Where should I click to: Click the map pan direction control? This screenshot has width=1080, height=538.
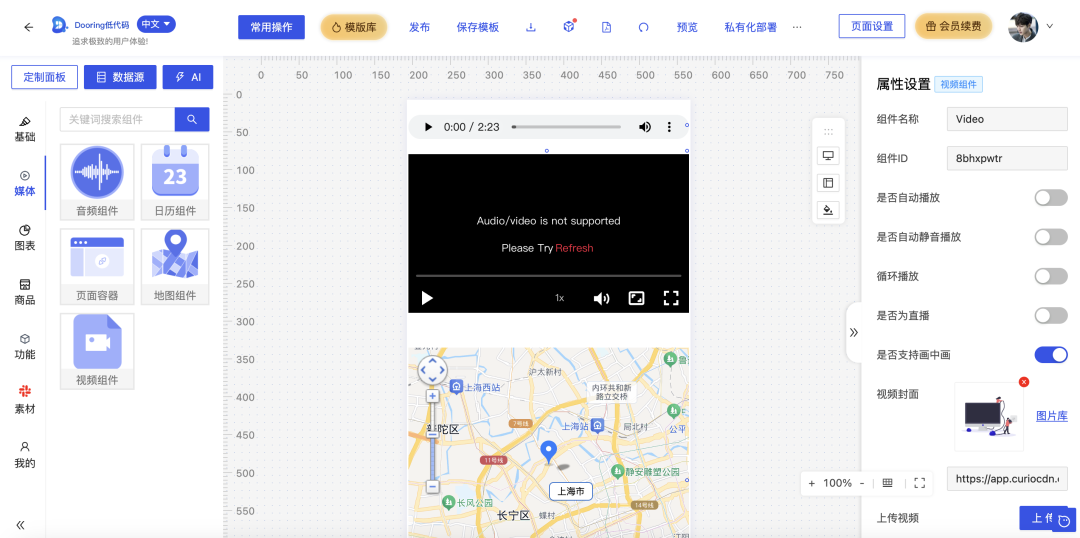433,371
